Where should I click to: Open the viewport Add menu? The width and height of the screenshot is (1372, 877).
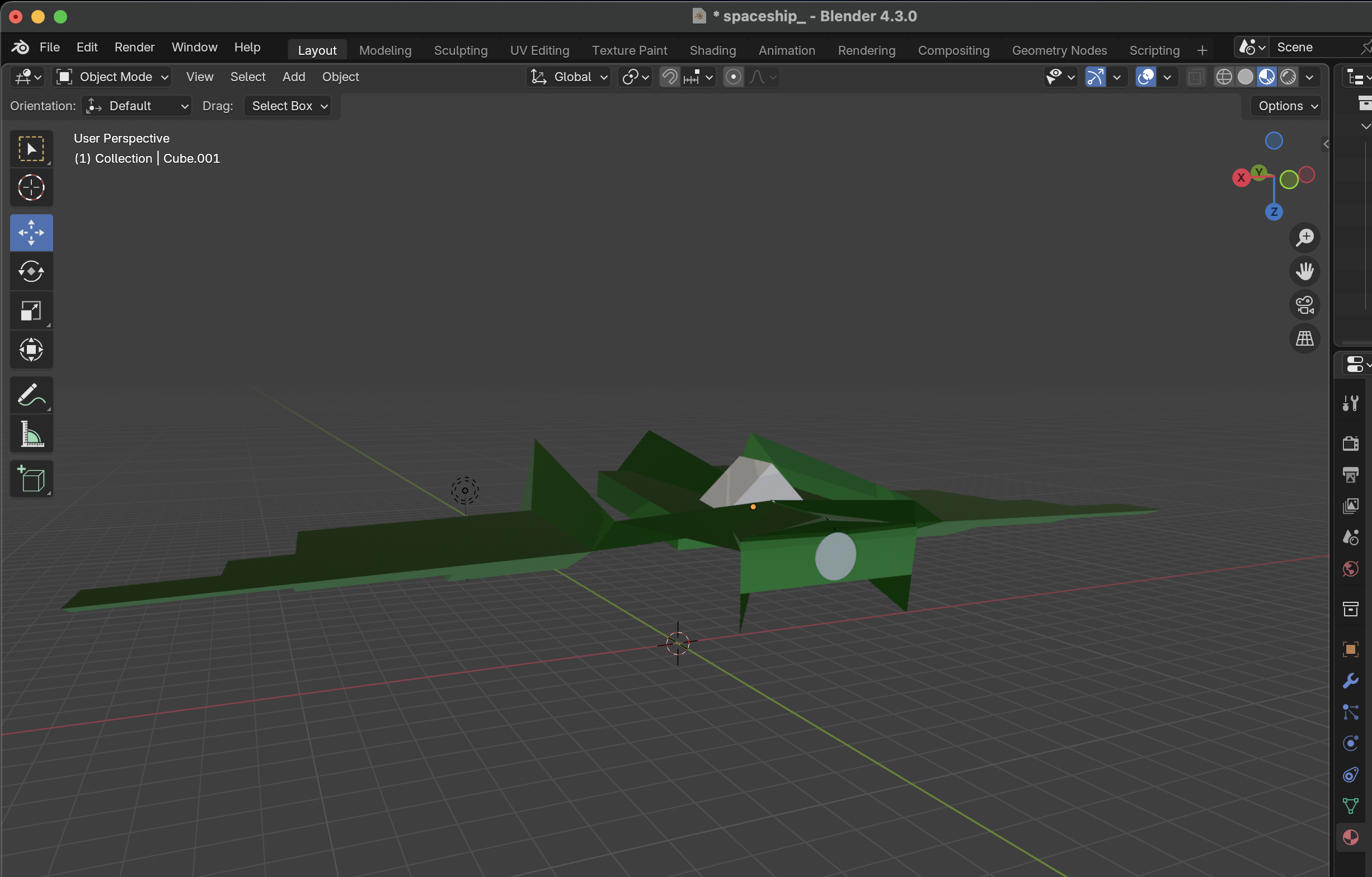coord(294,77)
